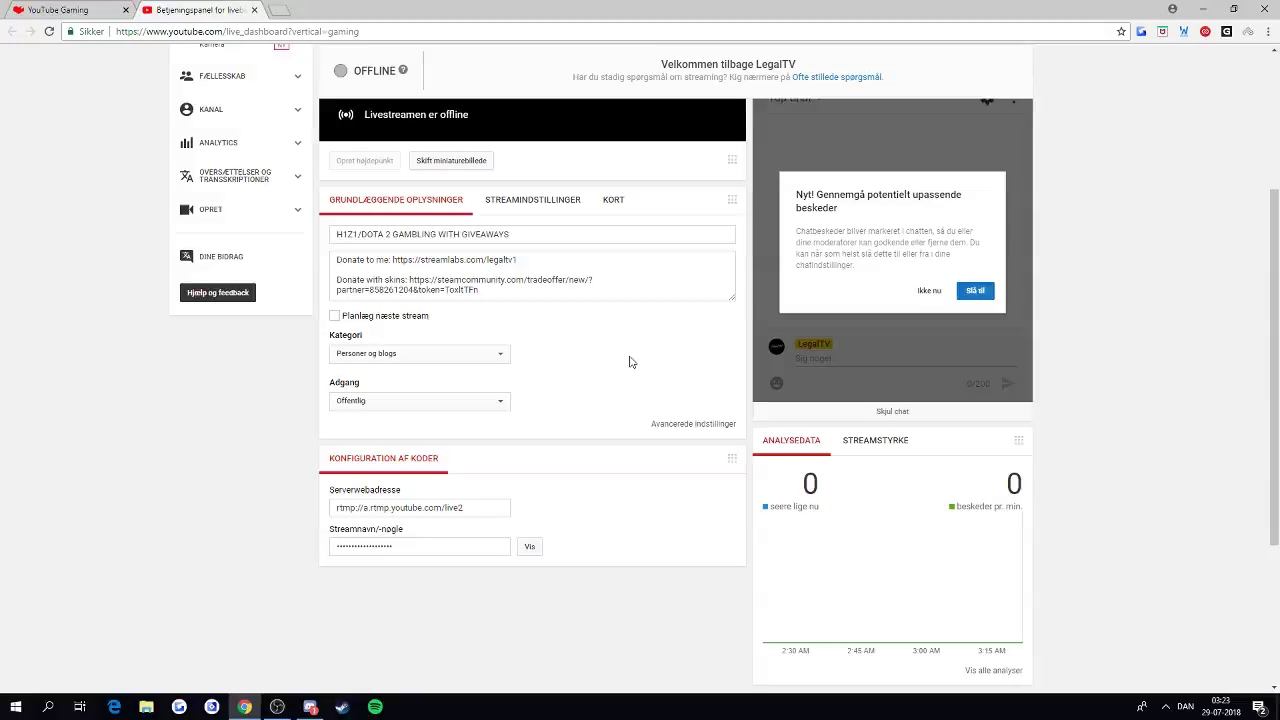Open the Windows notification center icon
The width and height of the screenshot is (1280, 720).
coord(1259,707)
